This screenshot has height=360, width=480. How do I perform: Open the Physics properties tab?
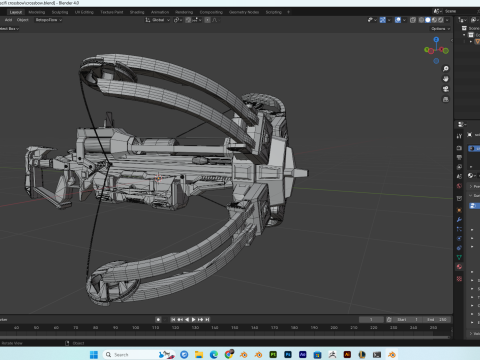[x=459, y=238]
